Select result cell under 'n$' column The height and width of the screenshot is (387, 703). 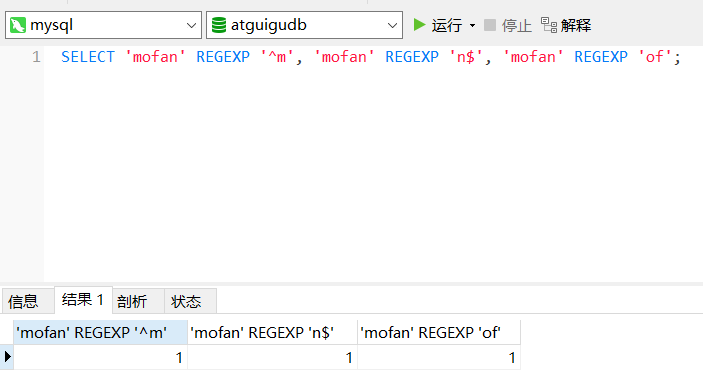(273, 357)
